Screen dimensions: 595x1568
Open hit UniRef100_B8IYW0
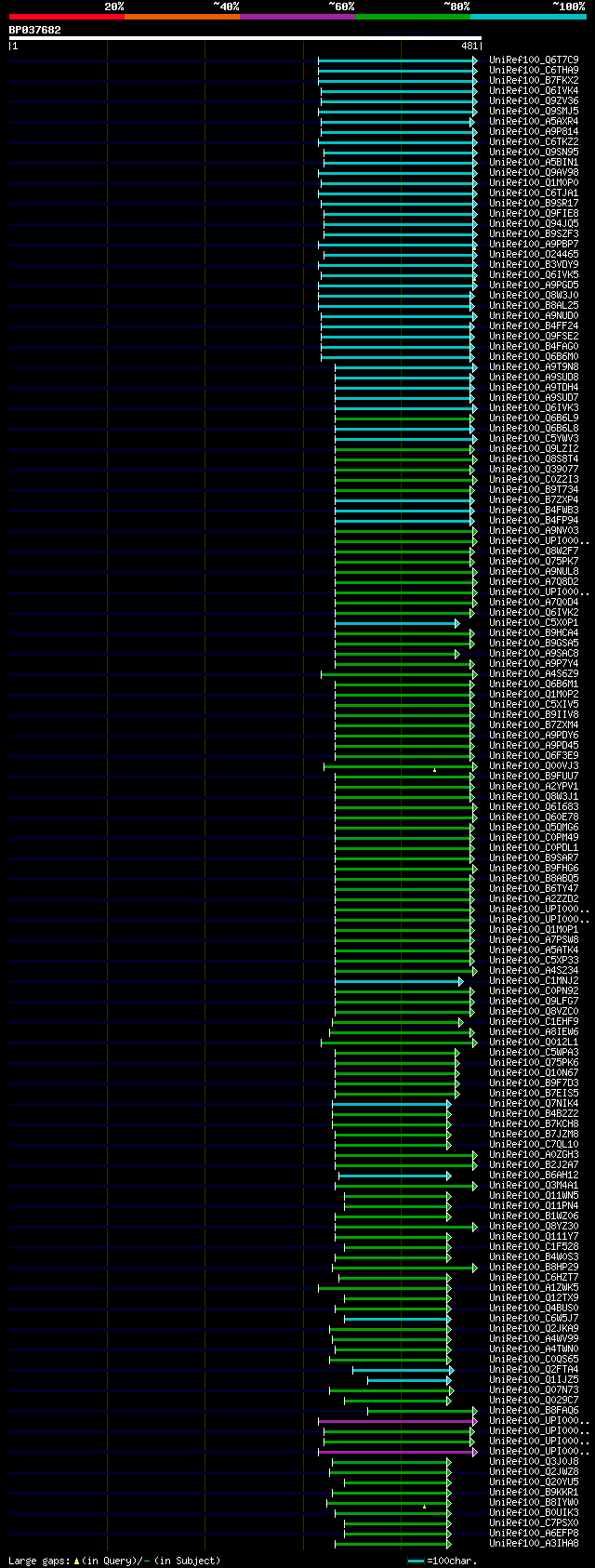tap(534, 1502)
